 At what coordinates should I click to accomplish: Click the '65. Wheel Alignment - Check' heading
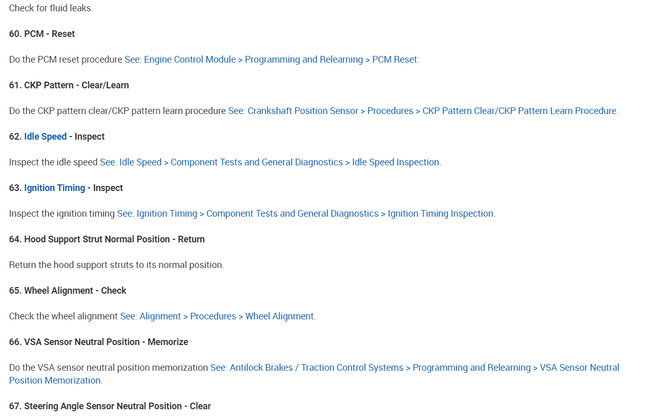point(67,290)
